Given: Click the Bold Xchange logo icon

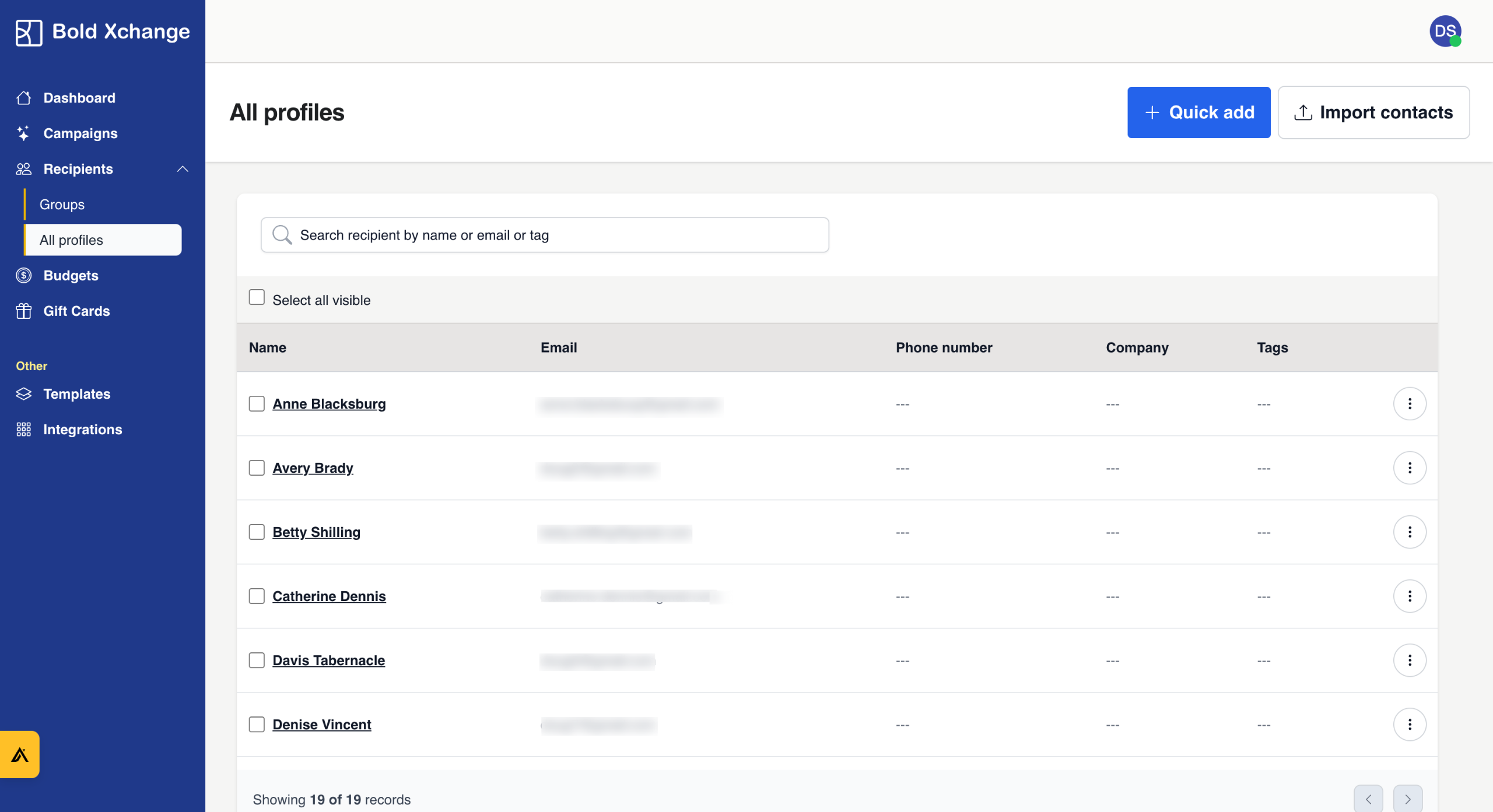Looking at the screenshot, I should (29, 32).
